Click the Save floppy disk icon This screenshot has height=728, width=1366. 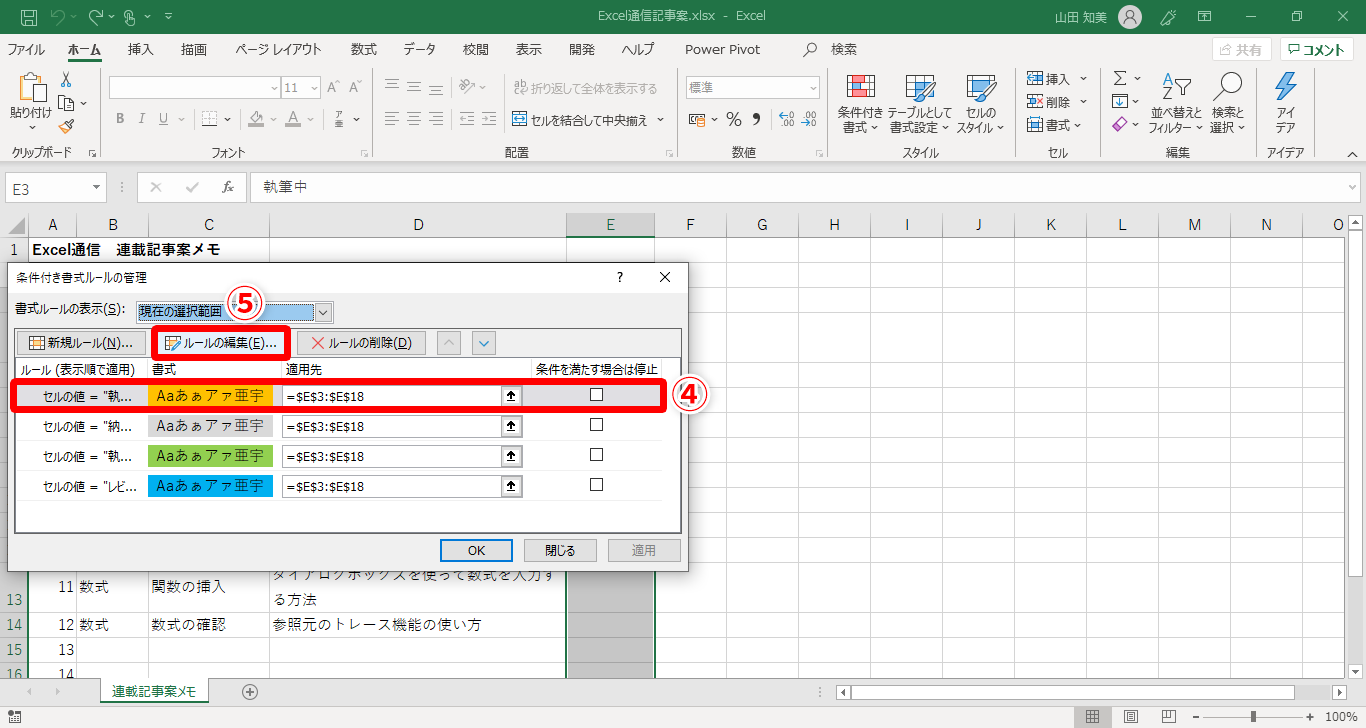(x=29, y=17)
